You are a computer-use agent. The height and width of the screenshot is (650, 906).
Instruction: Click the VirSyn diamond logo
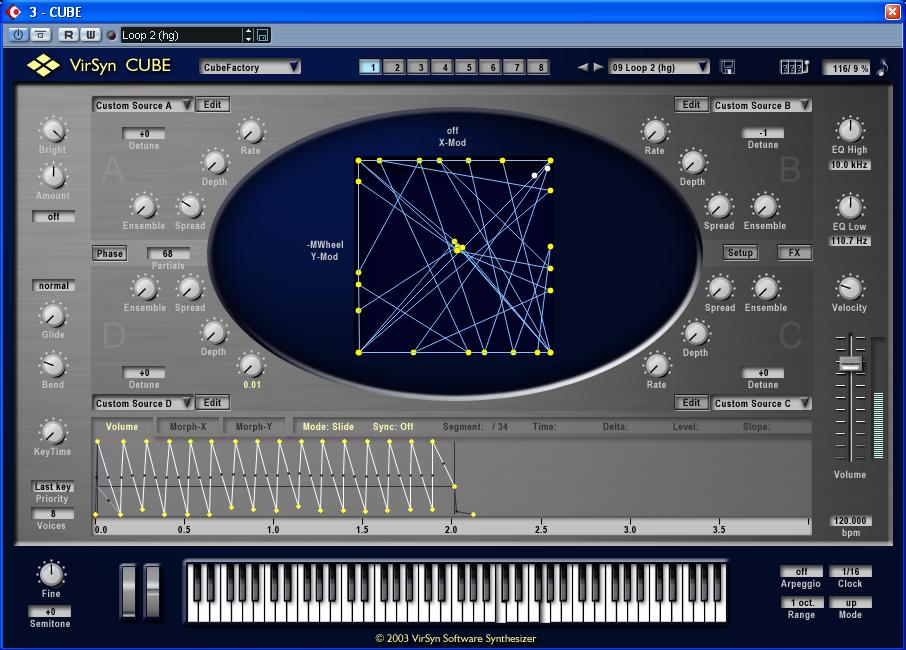point(43,65)
